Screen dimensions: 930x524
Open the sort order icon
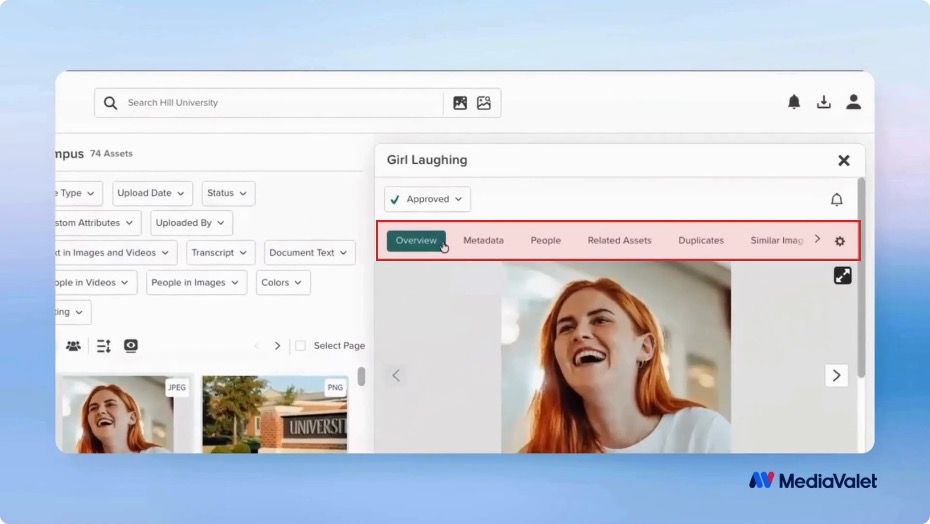(104, 346)
